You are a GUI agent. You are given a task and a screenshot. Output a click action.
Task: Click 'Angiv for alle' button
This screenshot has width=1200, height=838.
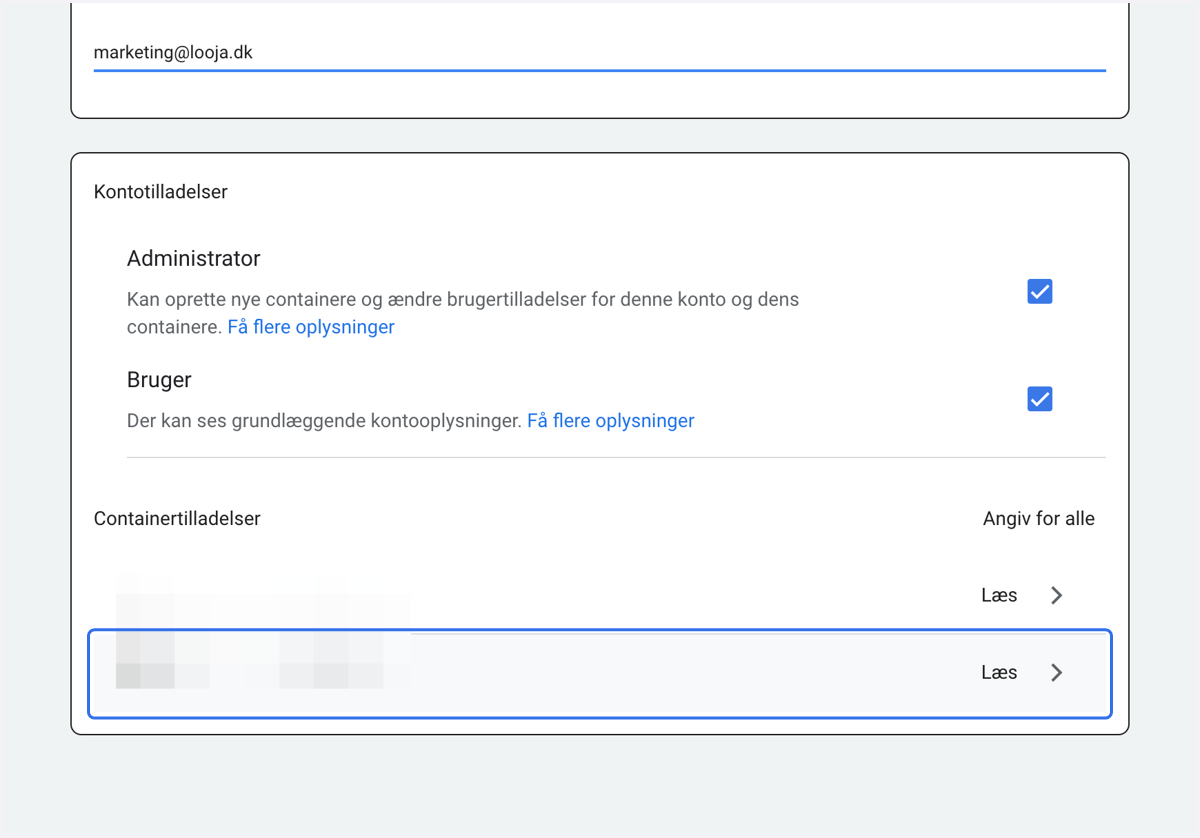tap(1039, 519)
